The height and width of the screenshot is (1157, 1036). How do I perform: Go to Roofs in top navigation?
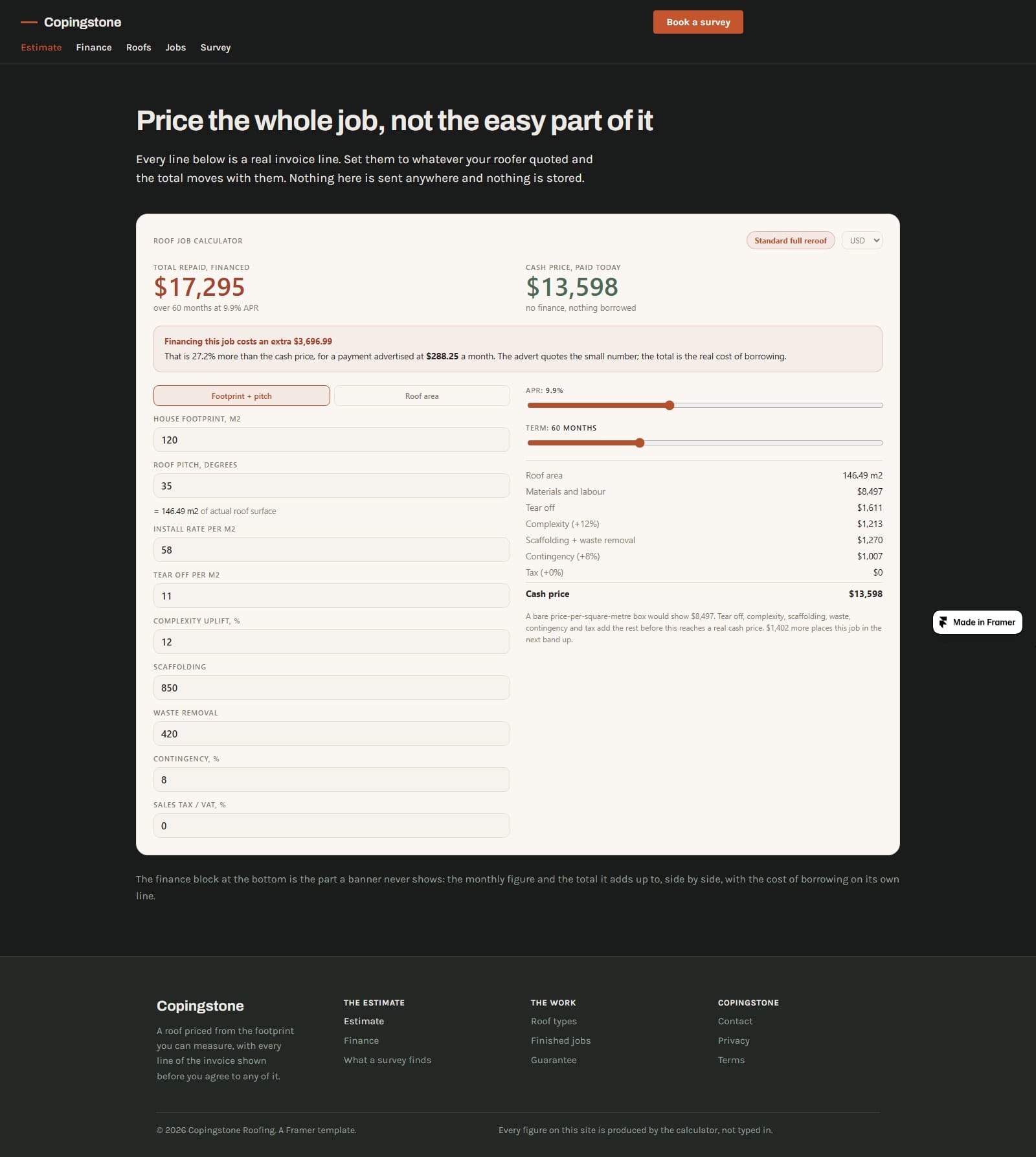[139, 47]
